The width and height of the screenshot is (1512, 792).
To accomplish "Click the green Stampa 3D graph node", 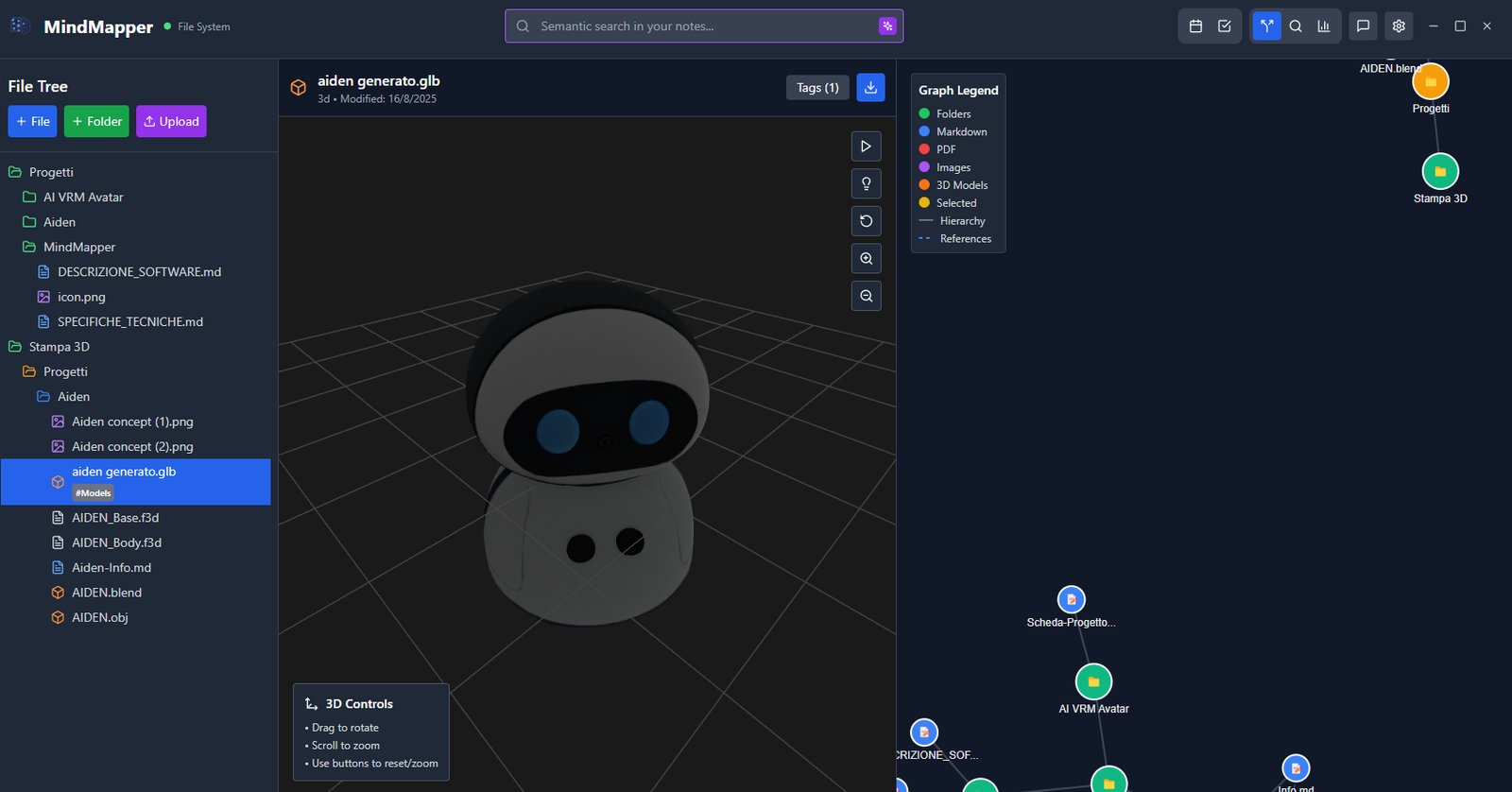I will click(1440, 172).
